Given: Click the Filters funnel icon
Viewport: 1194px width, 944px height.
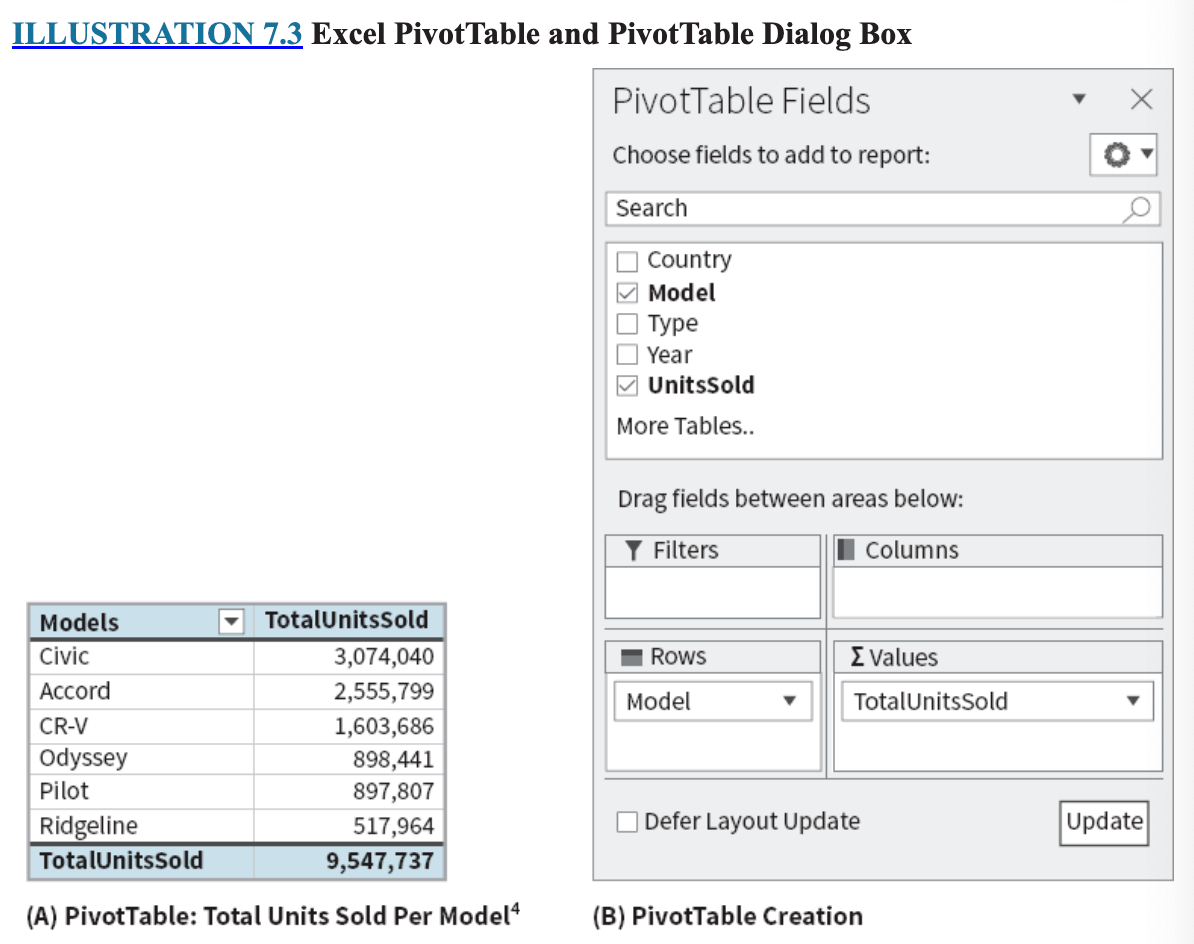Looking at the screenshot, I should click(633, 550).
